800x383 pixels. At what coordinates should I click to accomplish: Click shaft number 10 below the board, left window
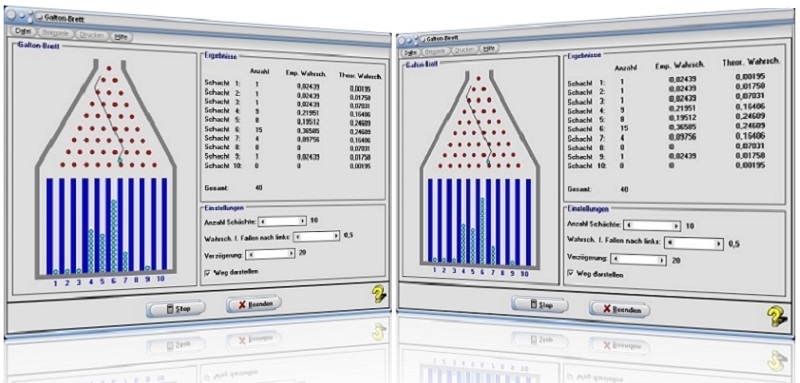pos(160,279)
